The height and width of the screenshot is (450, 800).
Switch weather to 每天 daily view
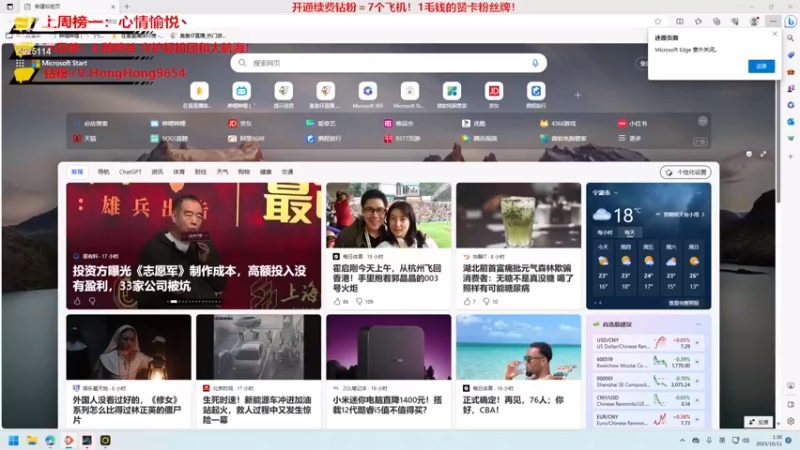click(630, 233)
